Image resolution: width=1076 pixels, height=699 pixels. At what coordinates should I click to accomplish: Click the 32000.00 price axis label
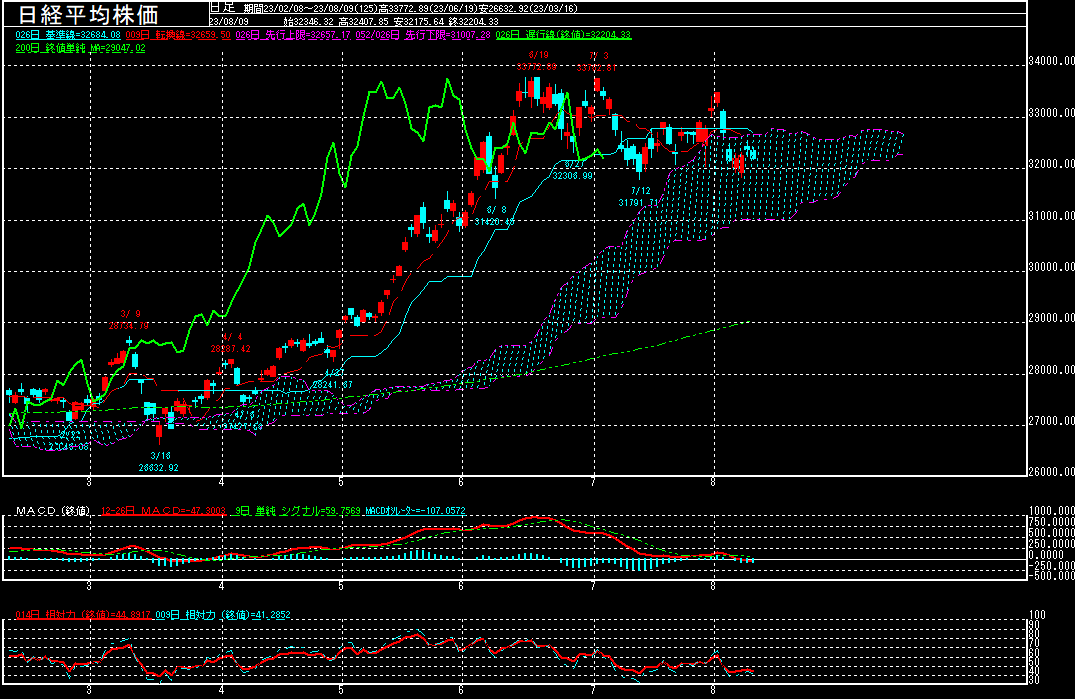click(1052, 164)
